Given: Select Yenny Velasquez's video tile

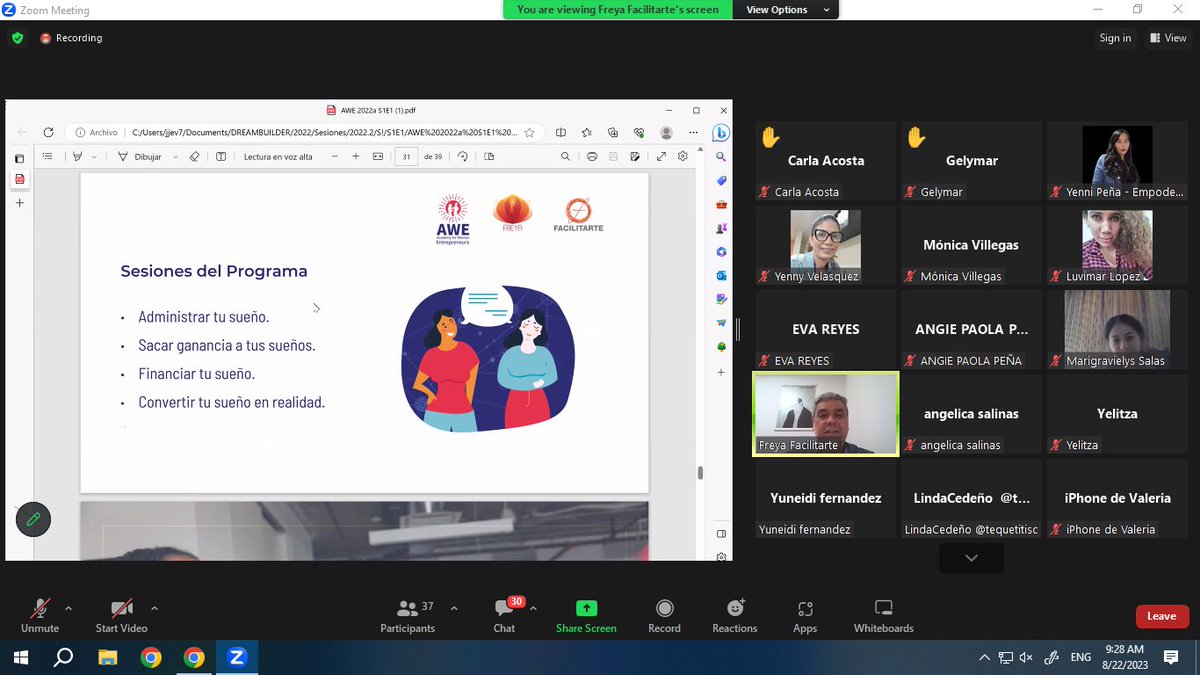Looking at the screenshot, I should [826, 245].
